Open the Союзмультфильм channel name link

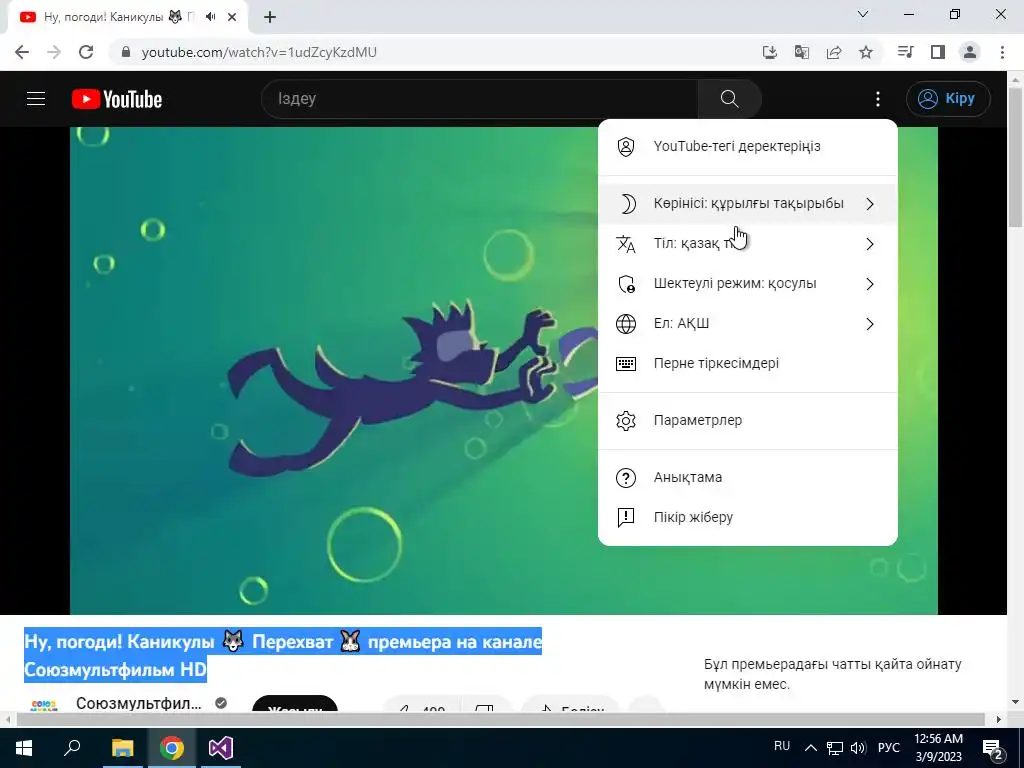(139, 703)
